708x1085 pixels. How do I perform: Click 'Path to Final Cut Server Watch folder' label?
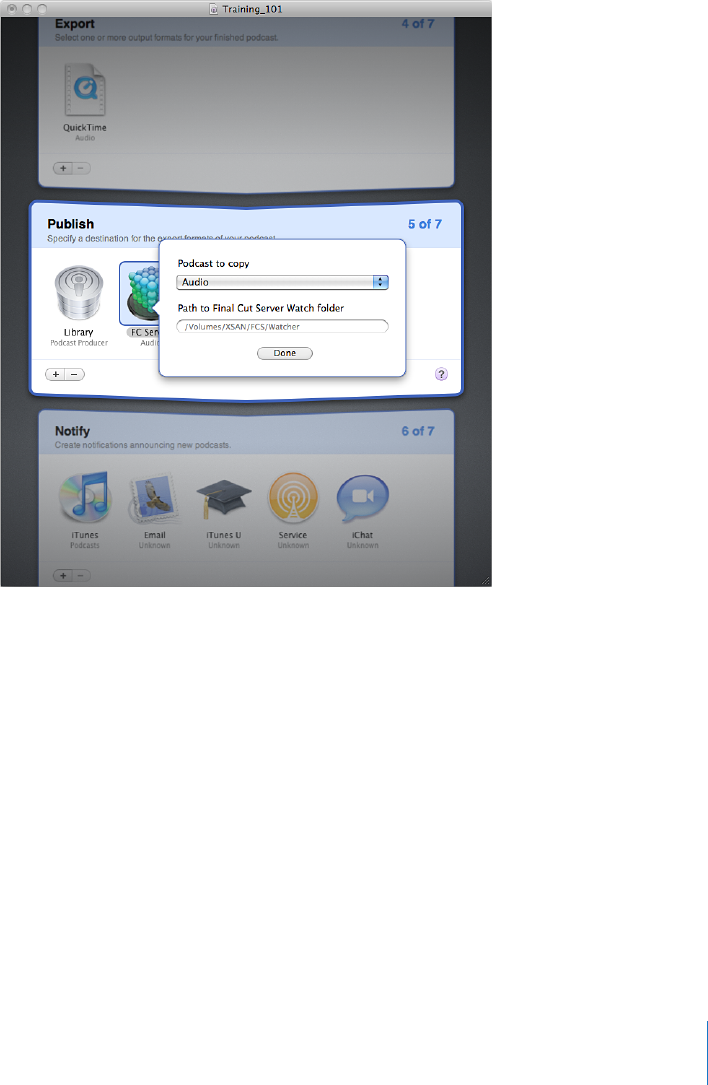(x=261, y=308)
